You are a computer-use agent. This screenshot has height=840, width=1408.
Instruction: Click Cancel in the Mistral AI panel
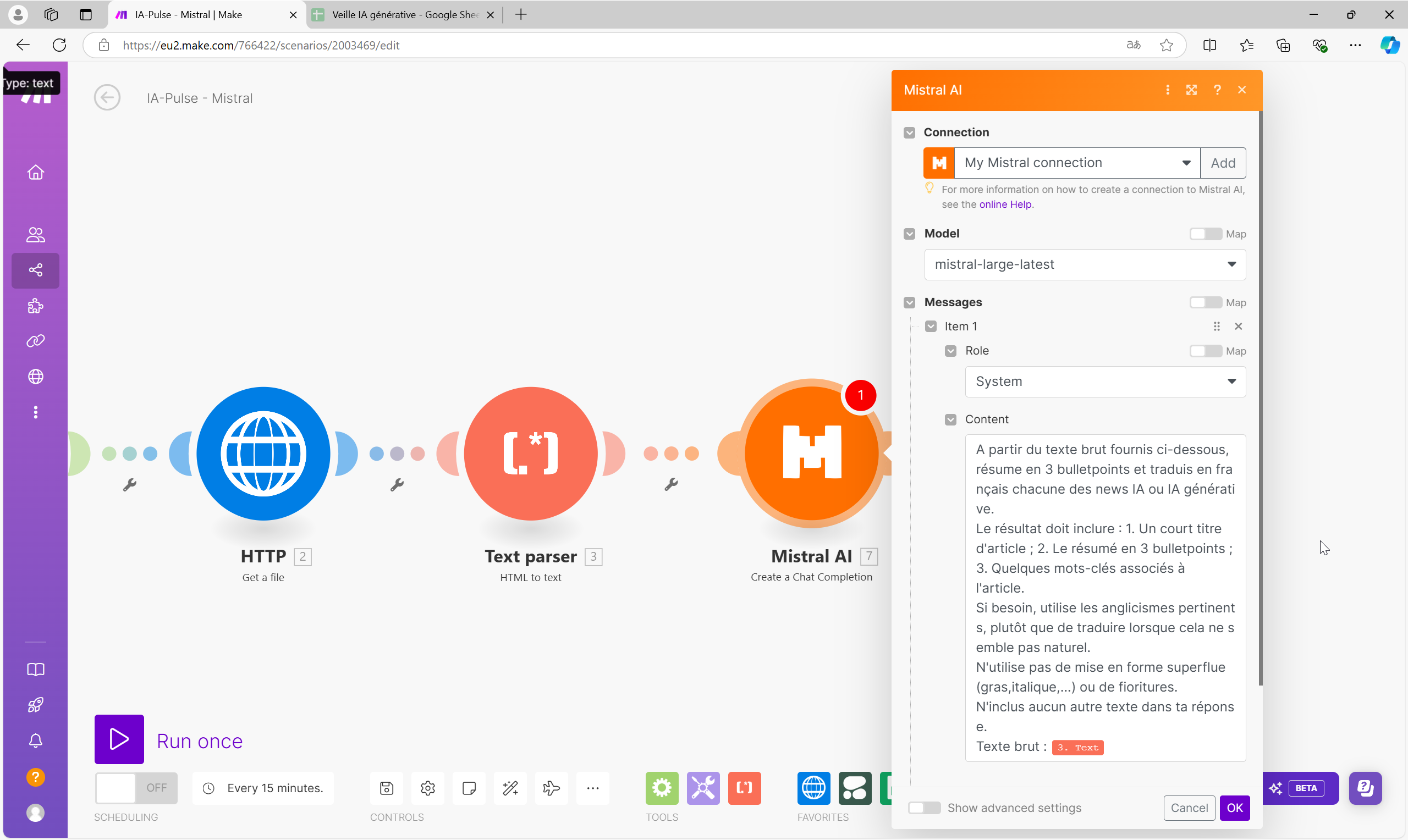pyautogui.click(x=1189, y=808)
